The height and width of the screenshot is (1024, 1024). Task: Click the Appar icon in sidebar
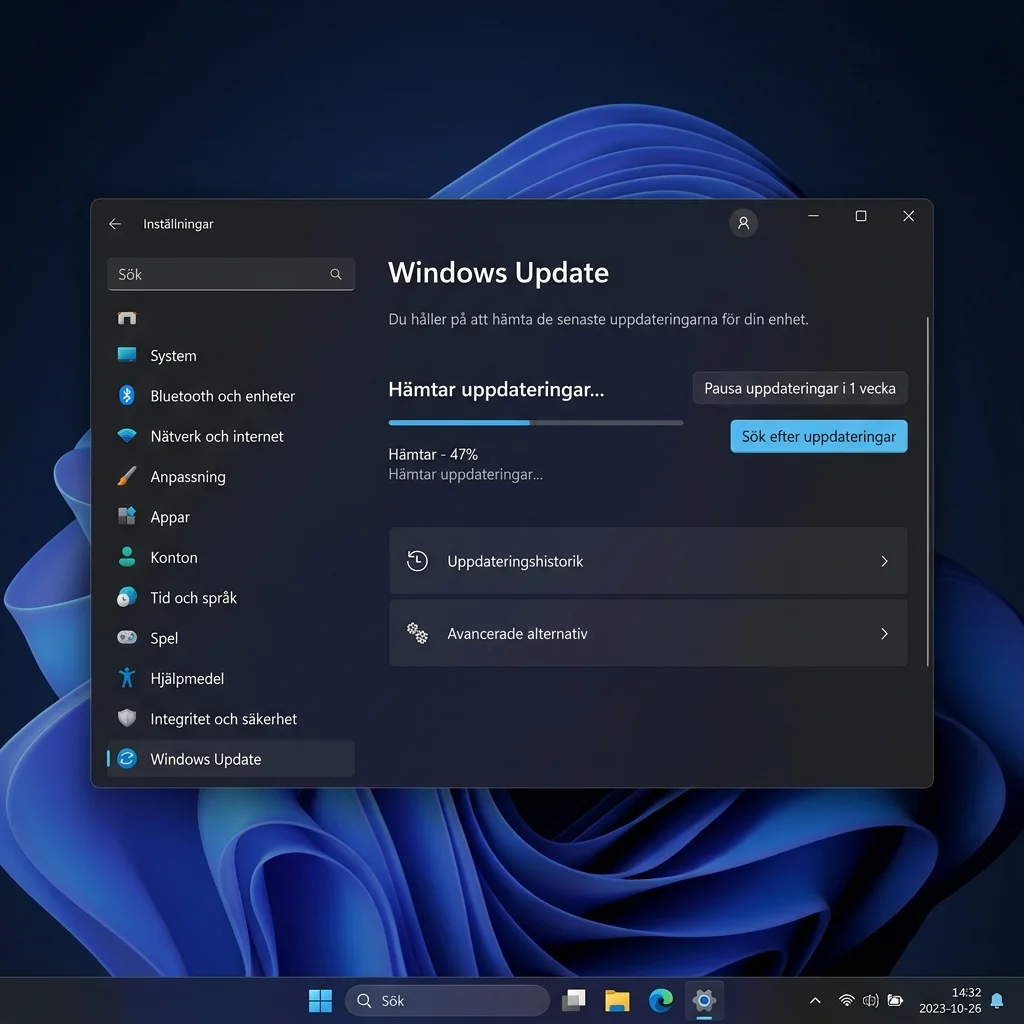127,516
